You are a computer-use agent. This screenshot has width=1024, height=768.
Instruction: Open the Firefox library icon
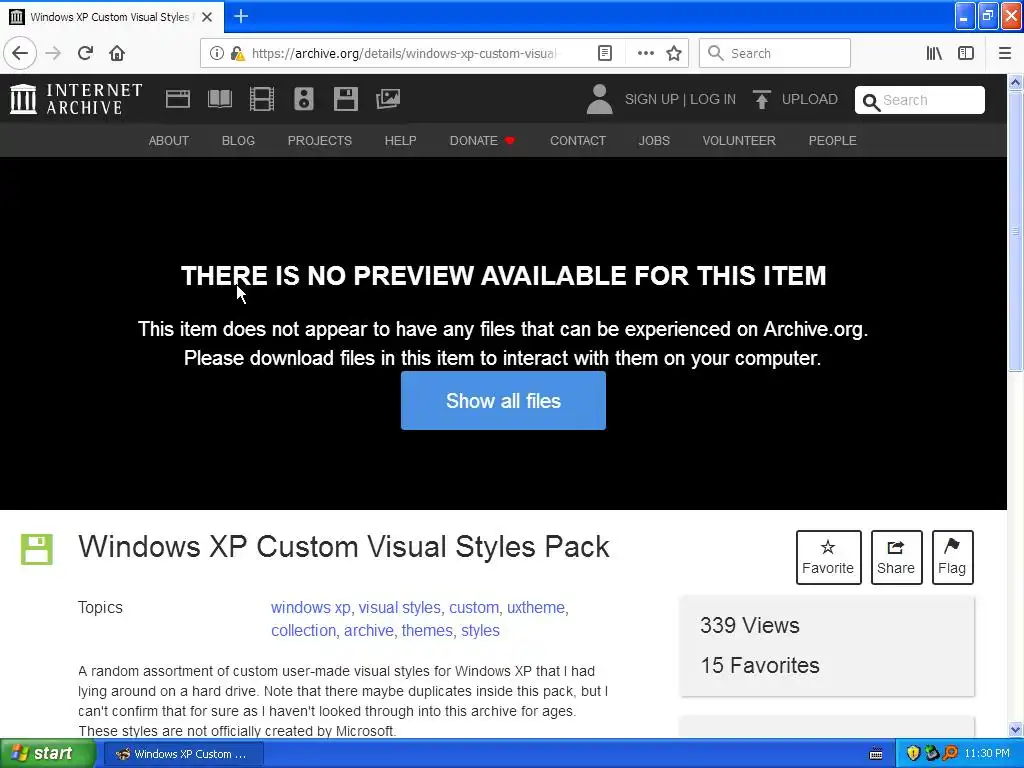(934, 53)
